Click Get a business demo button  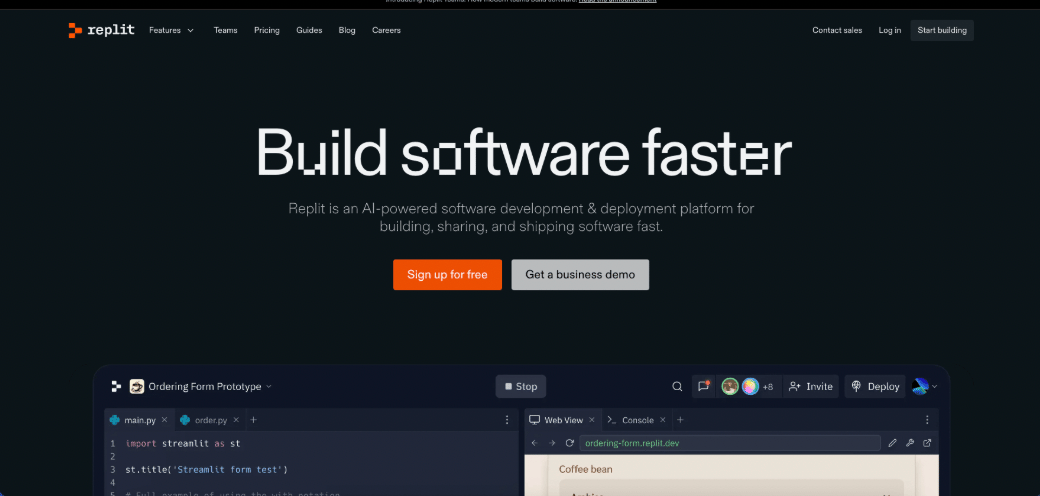point(580,275)
